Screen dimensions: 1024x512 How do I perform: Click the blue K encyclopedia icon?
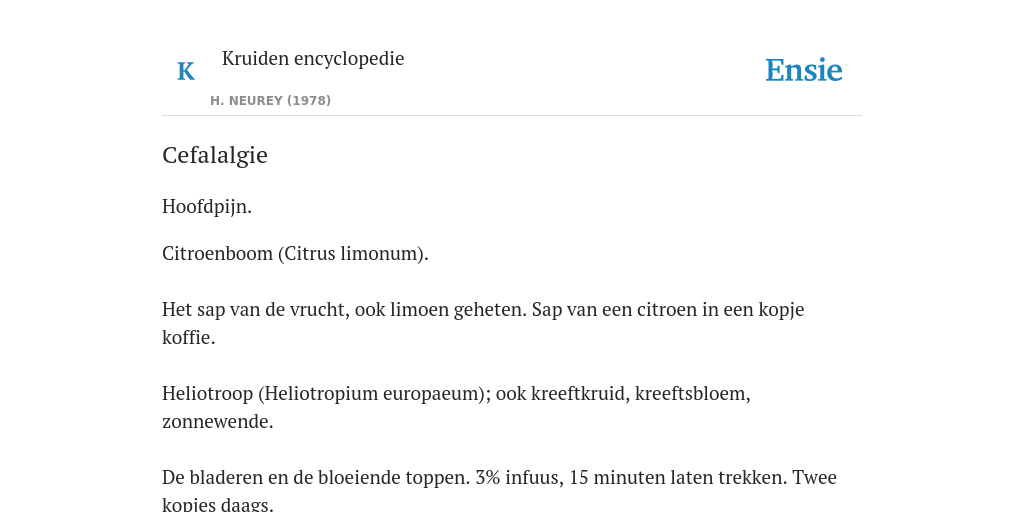(x=185, y=71)
